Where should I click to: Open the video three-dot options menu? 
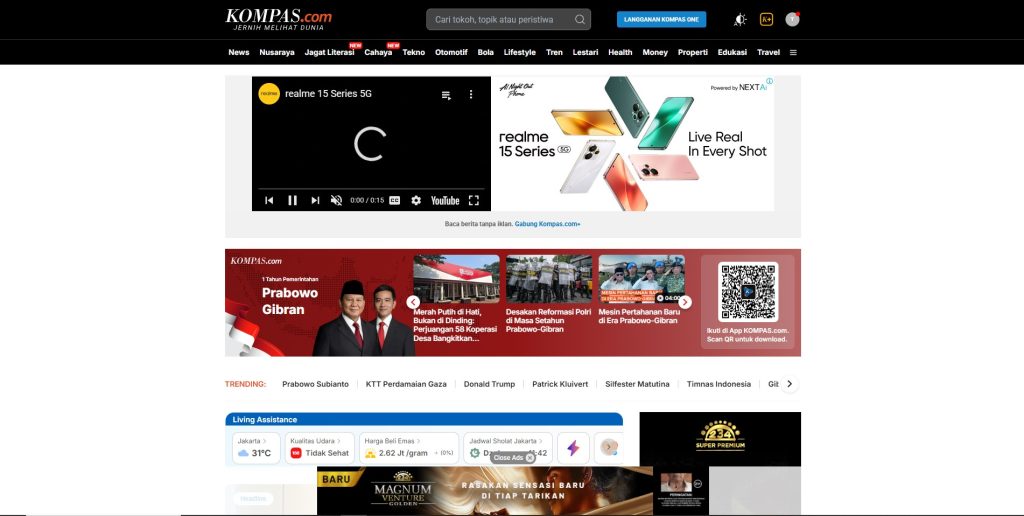pos(471,94)
